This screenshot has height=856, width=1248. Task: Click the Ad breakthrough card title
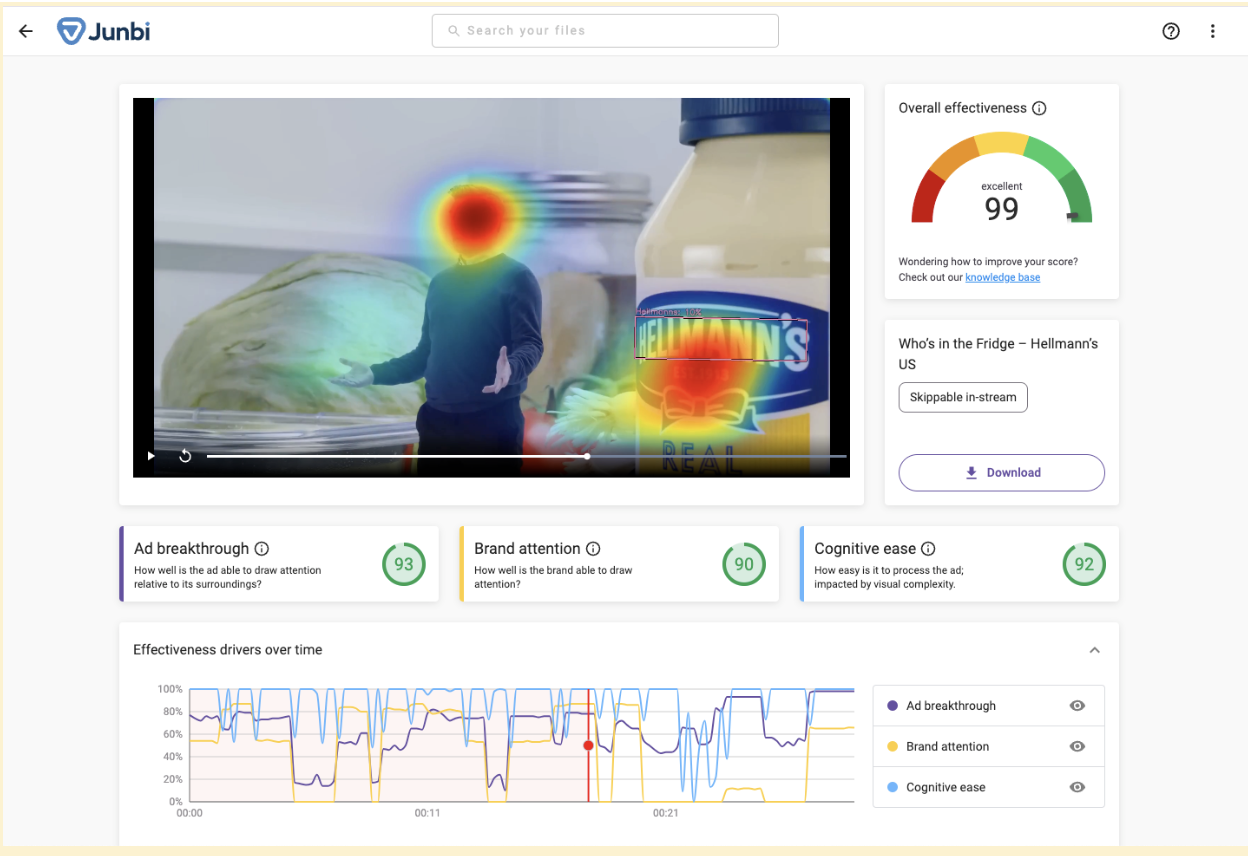point(191,549)
